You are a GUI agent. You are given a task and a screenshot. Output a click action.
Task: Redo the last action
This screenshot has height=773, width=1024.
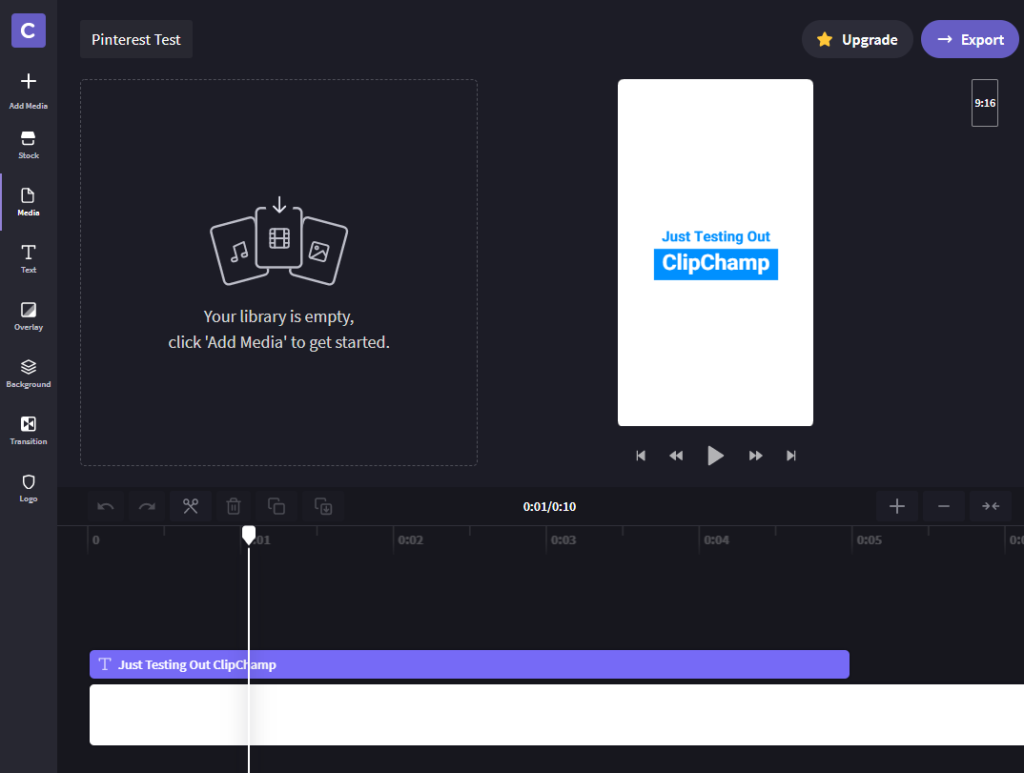click(147, 506)
